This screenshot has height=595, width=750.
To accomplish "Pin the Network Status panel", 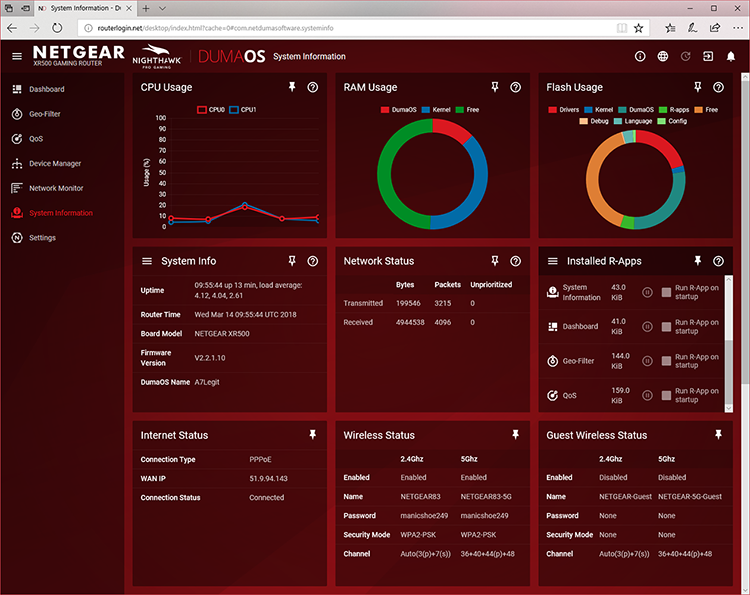I will (x=495, y=261).
